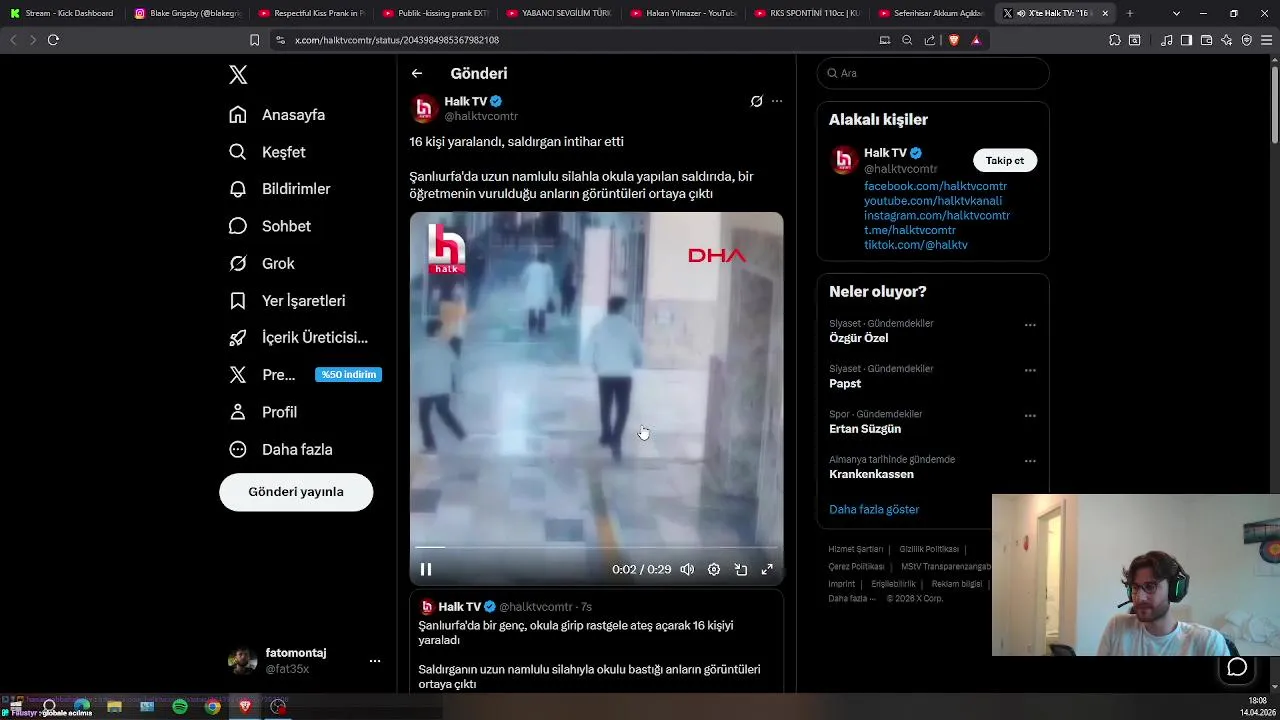Image resolution: width=1280 pixels, height=720 pixels.
Task: Open instagram.com/halktvcomtr link
Action: click(x=937, y=215)
